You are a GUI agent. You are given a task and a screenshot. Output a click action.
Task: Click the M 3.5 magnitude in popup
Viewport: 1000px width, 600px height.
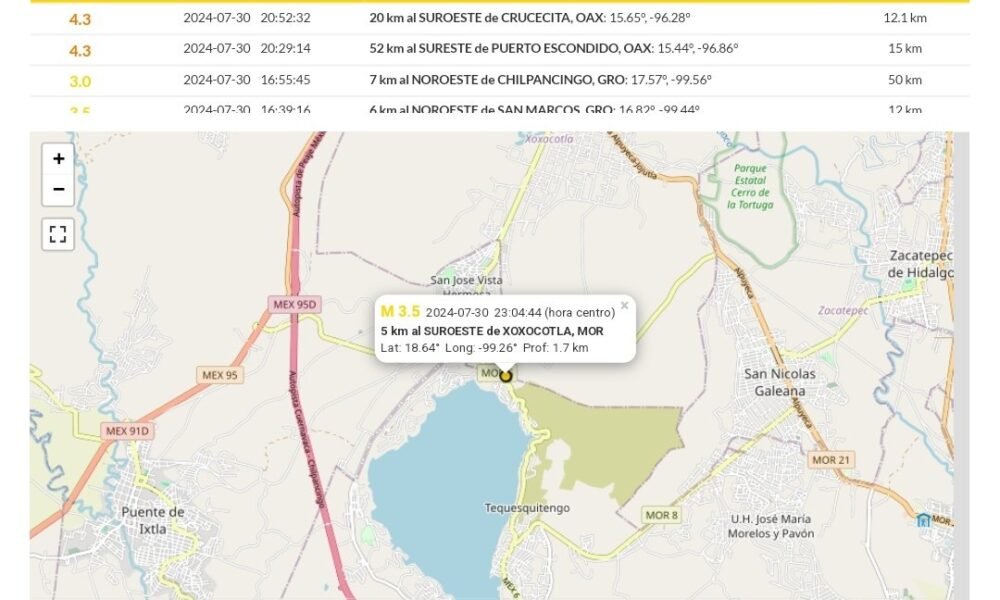point(401,311)
